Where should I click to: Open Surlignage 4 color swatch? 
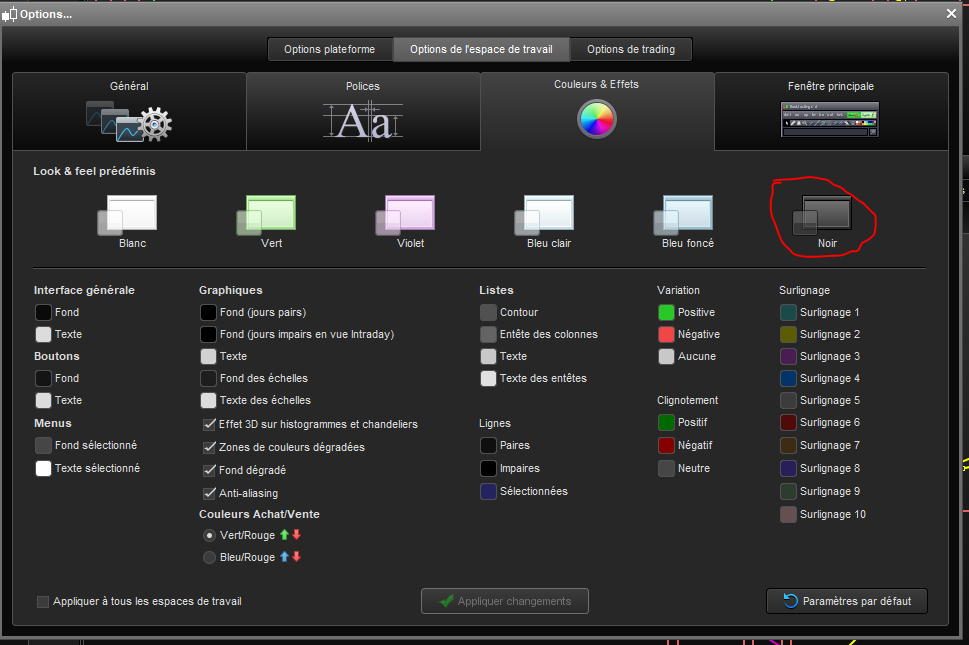coord(788,378)
